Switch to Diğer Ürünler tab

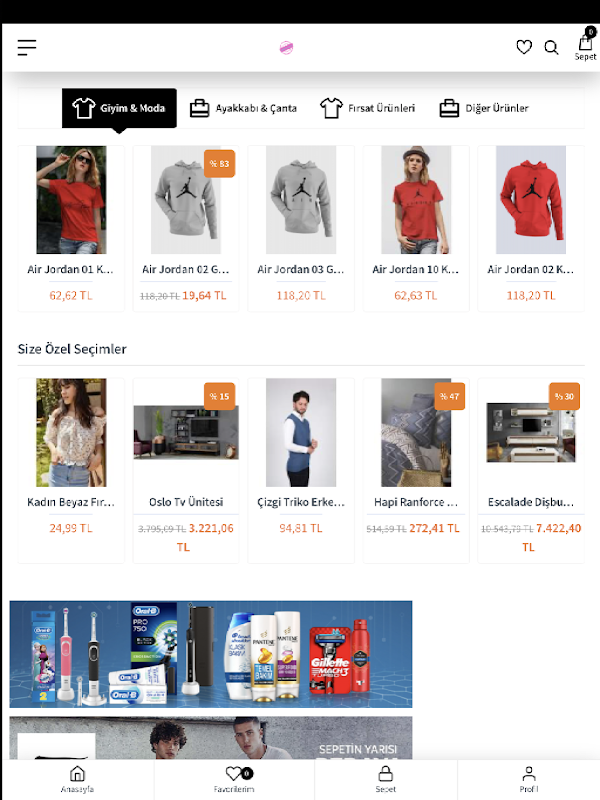(484, 108)
